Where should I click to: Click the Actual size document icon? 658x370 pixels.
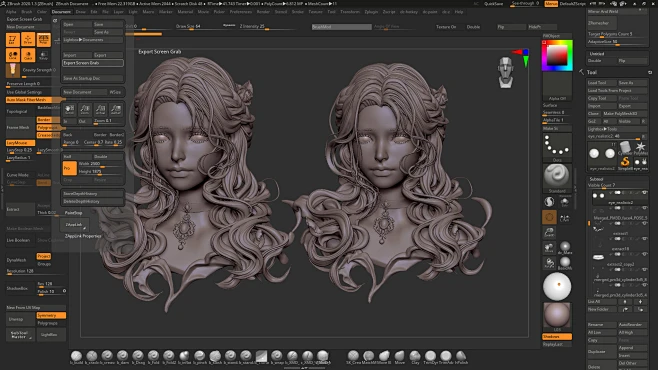click(101, 109)
